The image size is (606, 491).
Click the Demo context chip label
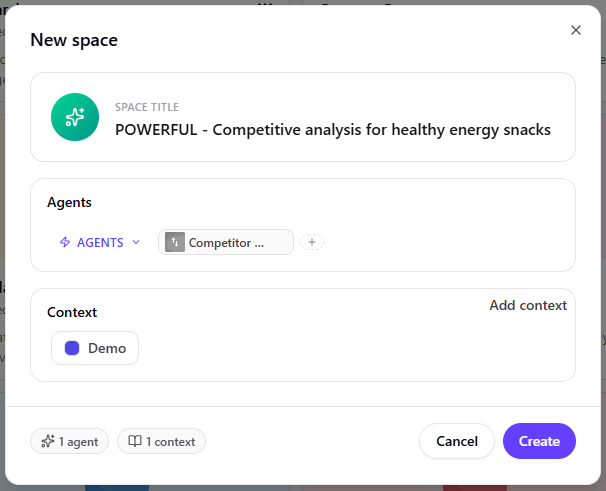point(107,348)
